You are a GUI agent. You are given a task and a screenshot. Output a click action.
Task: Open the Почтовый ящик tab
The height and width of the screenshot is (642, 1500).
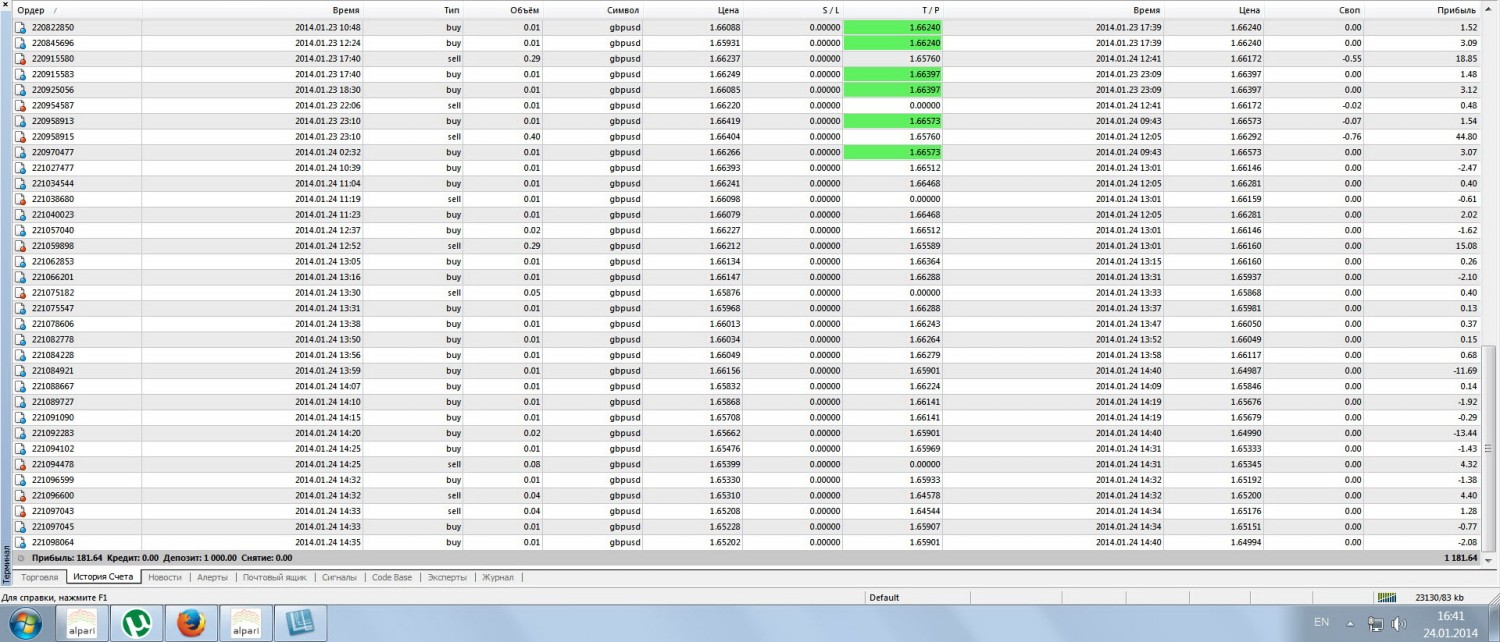tap(275, 577)
